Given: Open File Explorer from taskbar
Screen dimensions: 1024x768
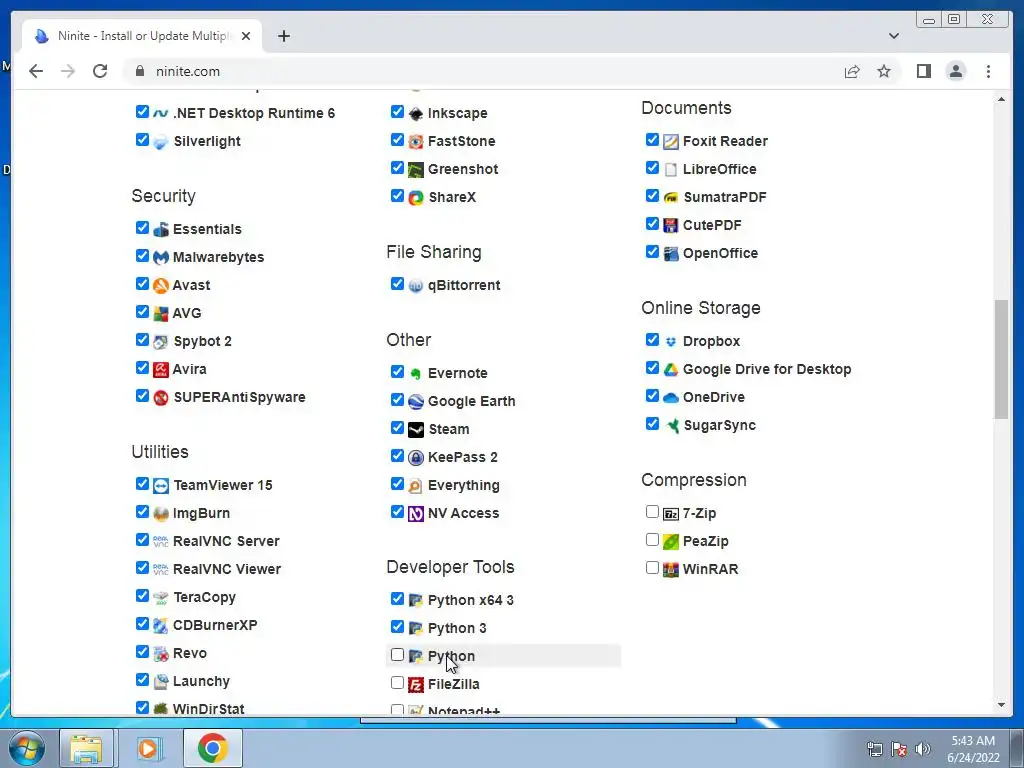Looking at the screenshot, I should tap(86, 748).
